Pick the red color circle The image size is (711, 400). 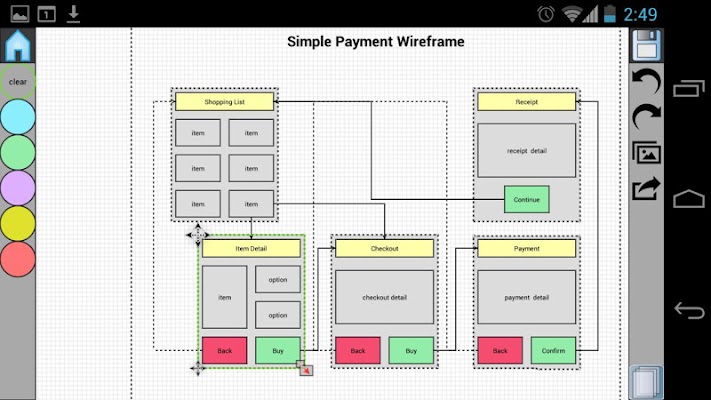click(x=18, y=259)
